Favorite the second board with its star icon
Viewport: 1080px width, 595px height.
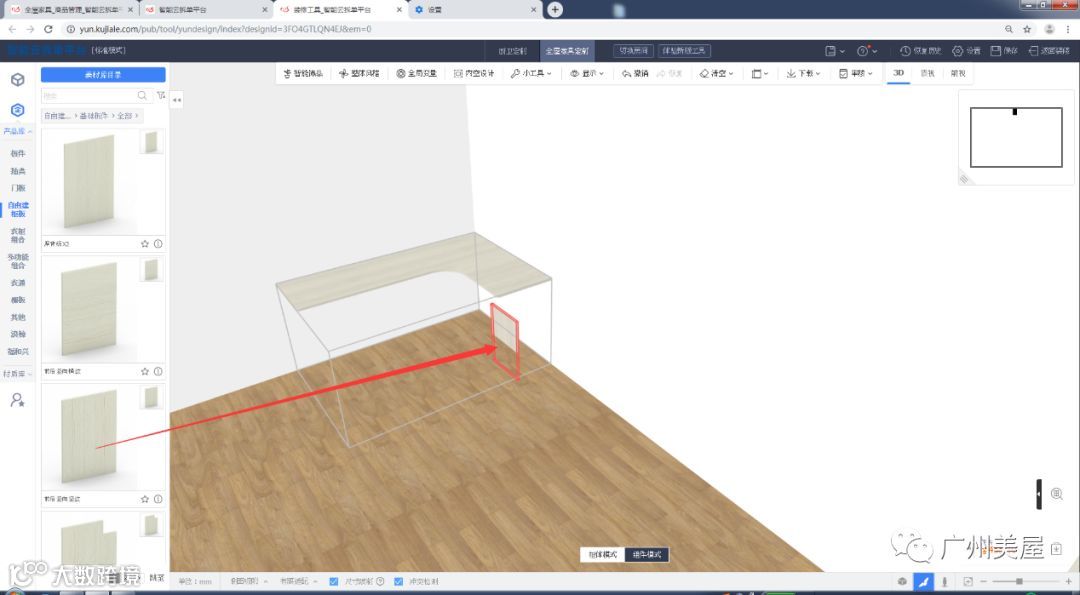point(145,371)
